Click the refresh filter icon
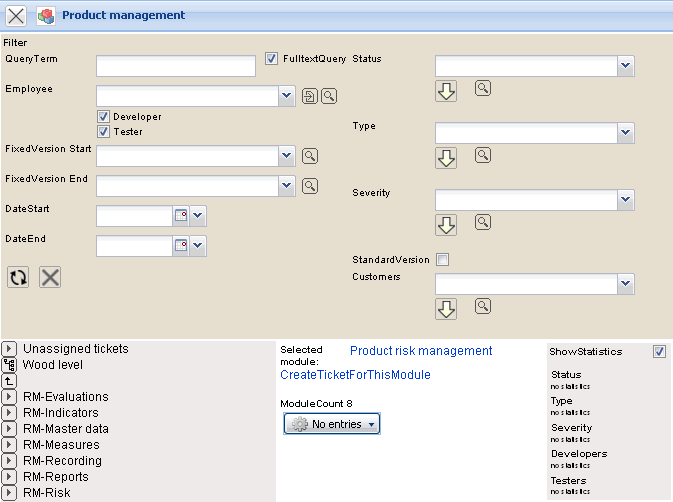This screenshot has height=502, width=673. click(18, 277)
